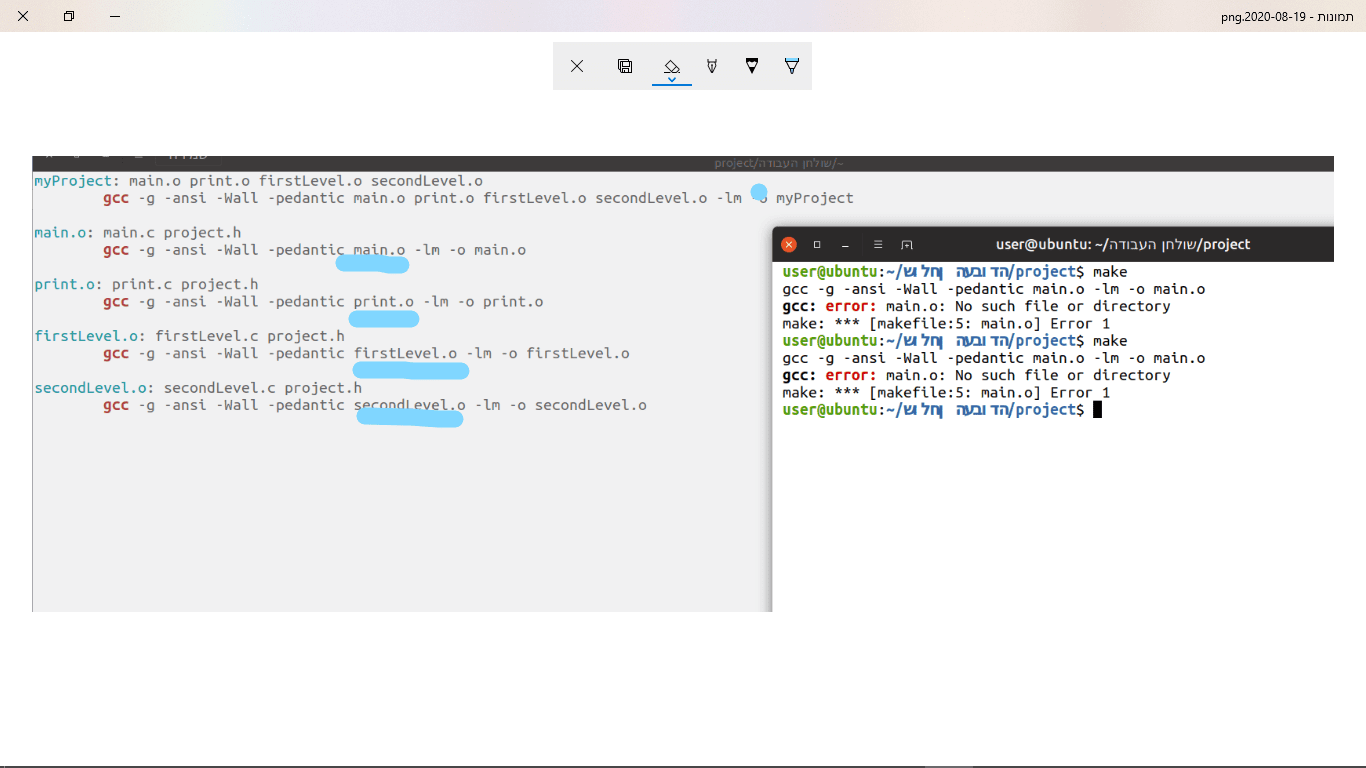
Task: Click the 'secondLevel.o:' target at line start
Action: [94, 388]
